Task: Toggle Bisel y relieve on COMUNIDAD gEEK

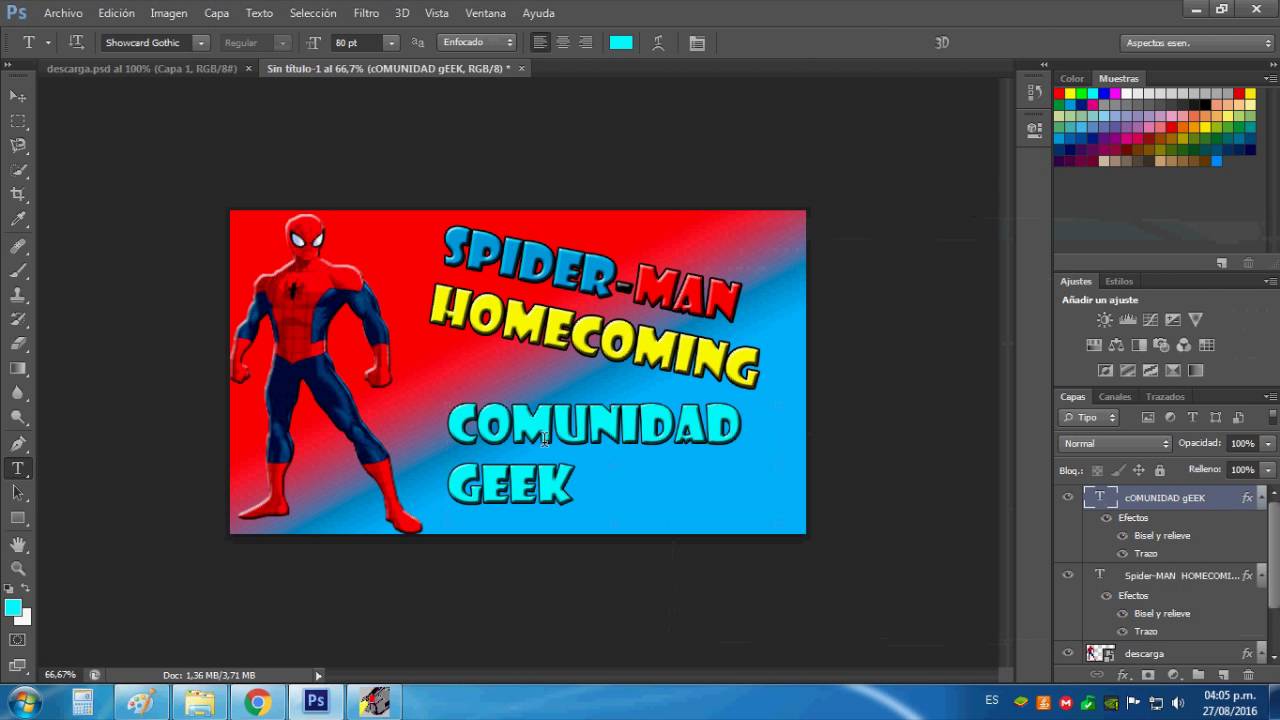Action: coord(1123,536)
